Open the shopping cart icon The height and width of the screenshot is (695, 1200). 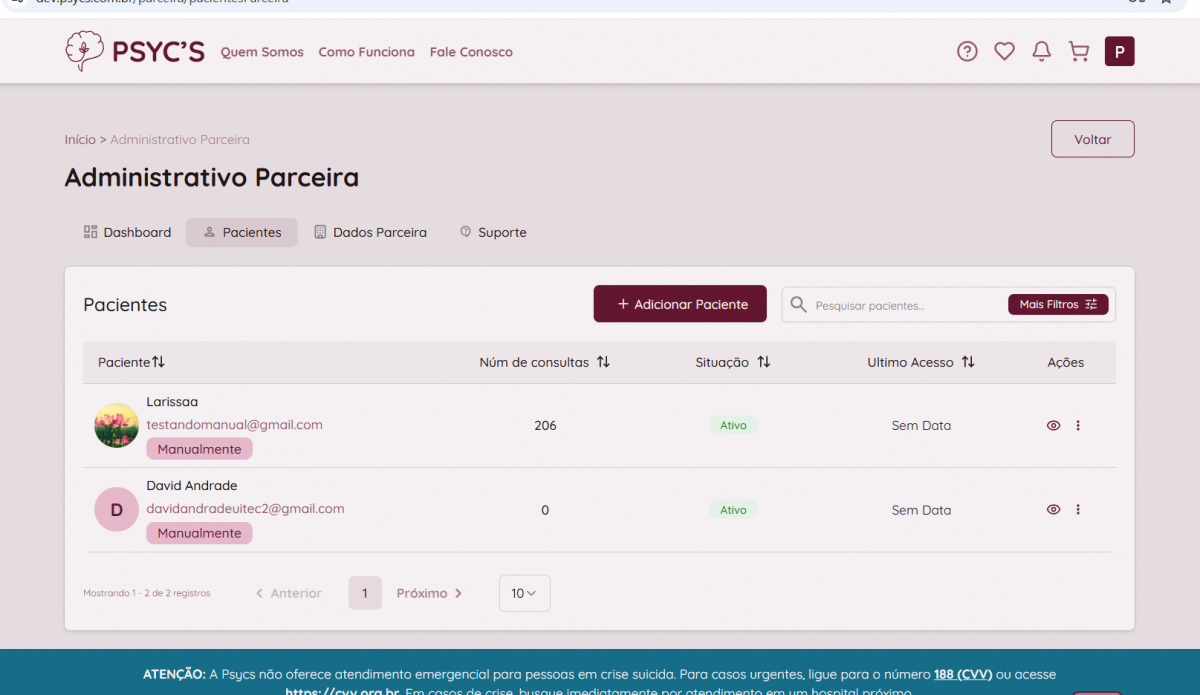(x=1078, y=51)
